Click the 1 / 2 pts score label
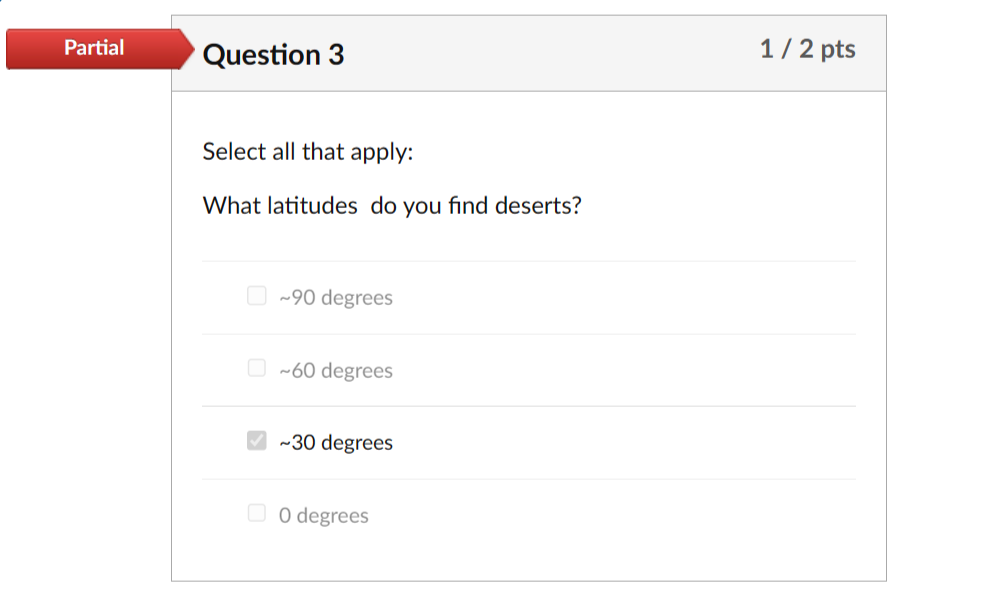 pos(808,47)
